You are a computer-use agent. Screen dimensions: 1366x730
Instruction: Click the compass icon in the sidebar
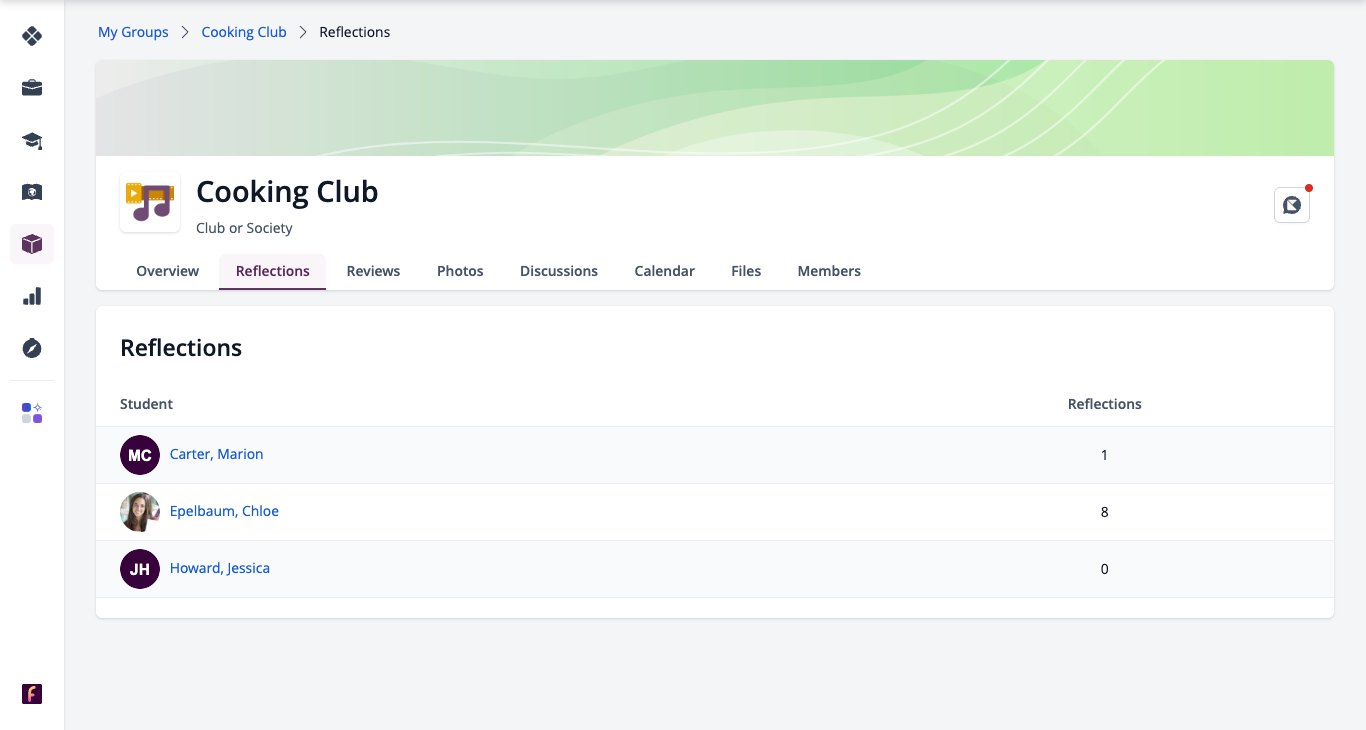tap(32, 348)
